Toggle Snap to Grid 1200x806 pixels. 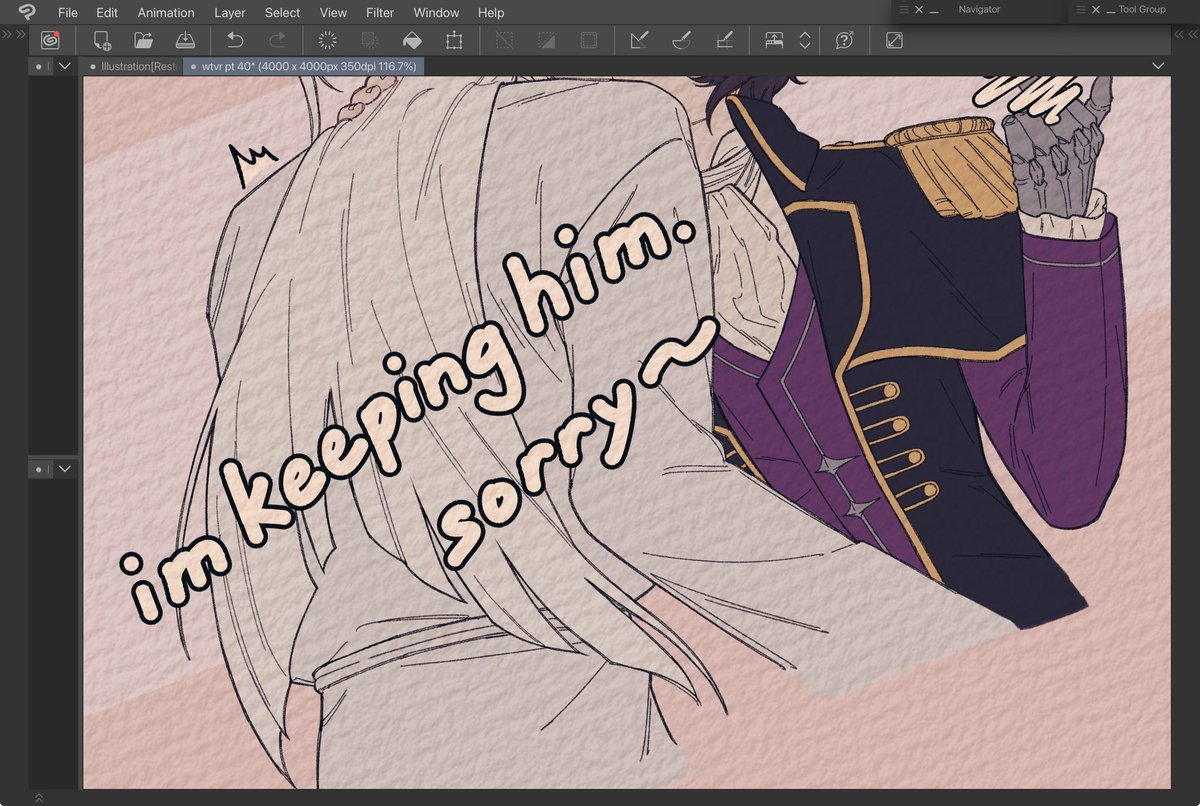pos(724,41)
